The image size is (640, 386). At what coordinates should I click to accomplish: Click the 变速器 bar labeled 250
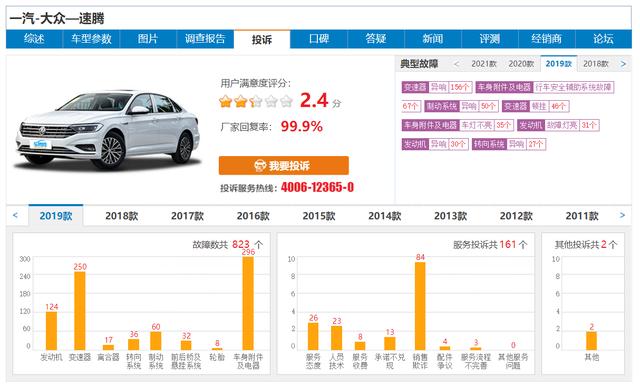(x=80, y=311)
